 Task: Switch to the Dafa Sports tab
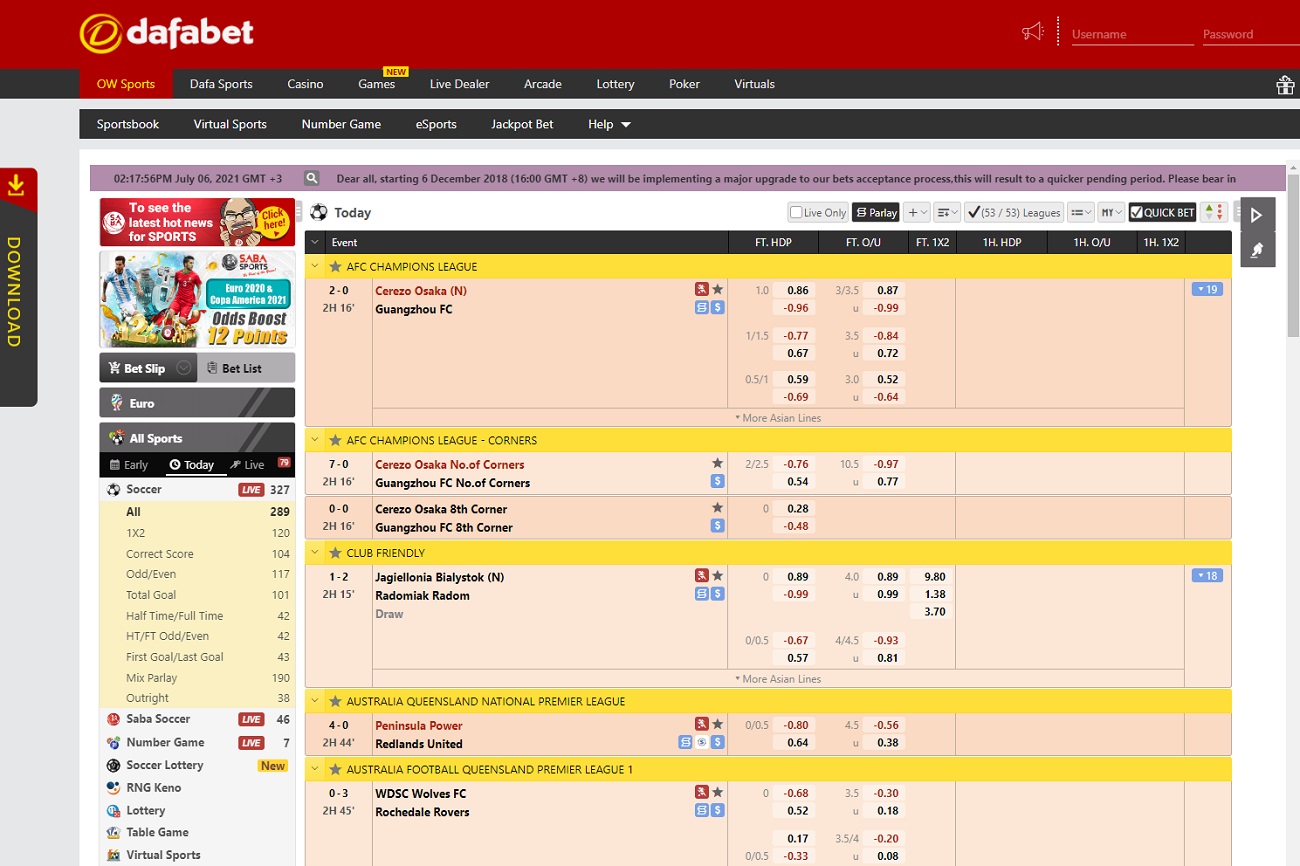(x=221, y=84)
